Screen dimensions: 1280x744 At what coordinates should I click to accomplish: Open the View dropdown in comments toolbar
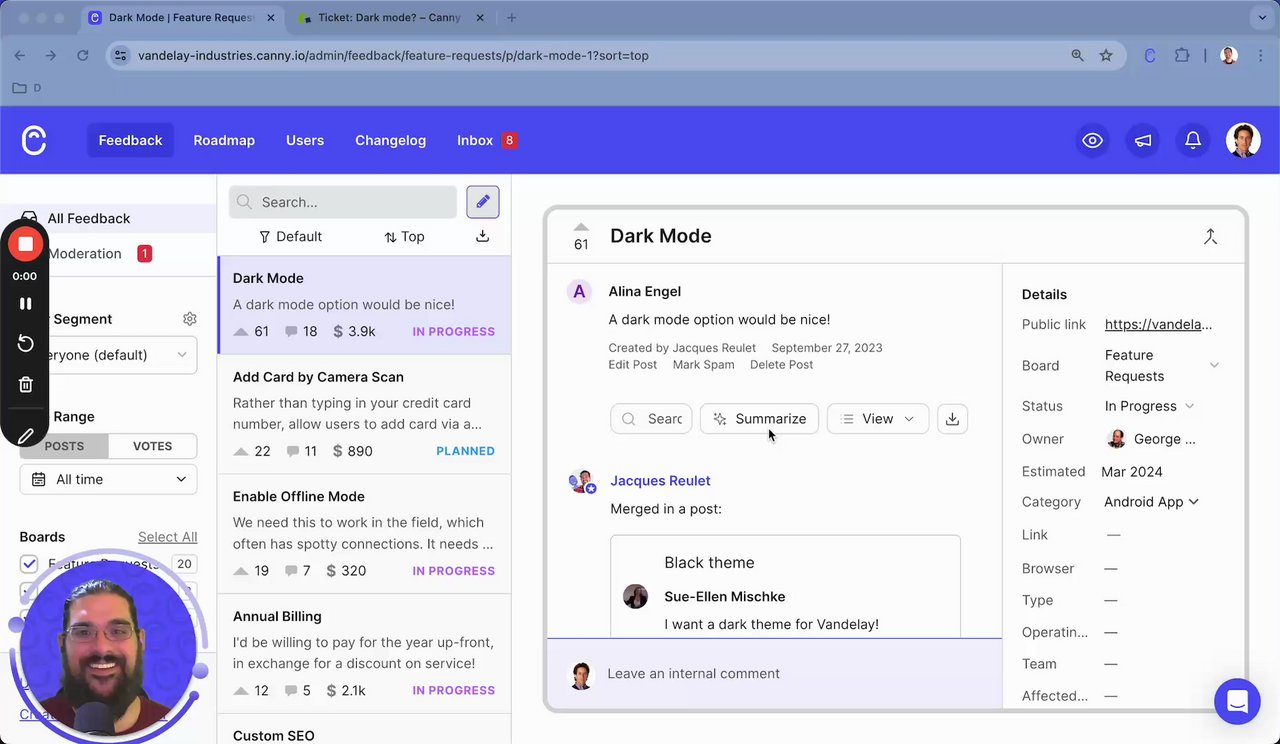(877, 419)
